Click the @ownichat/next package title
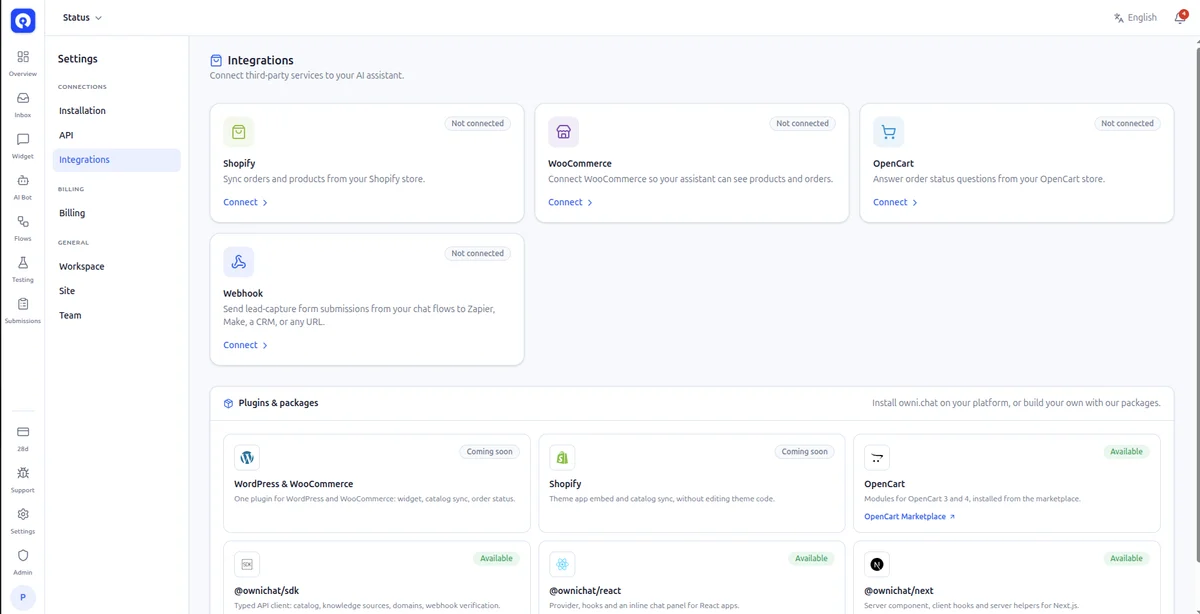Viewport: 1200px width, 614px height. tap(901, 591)
